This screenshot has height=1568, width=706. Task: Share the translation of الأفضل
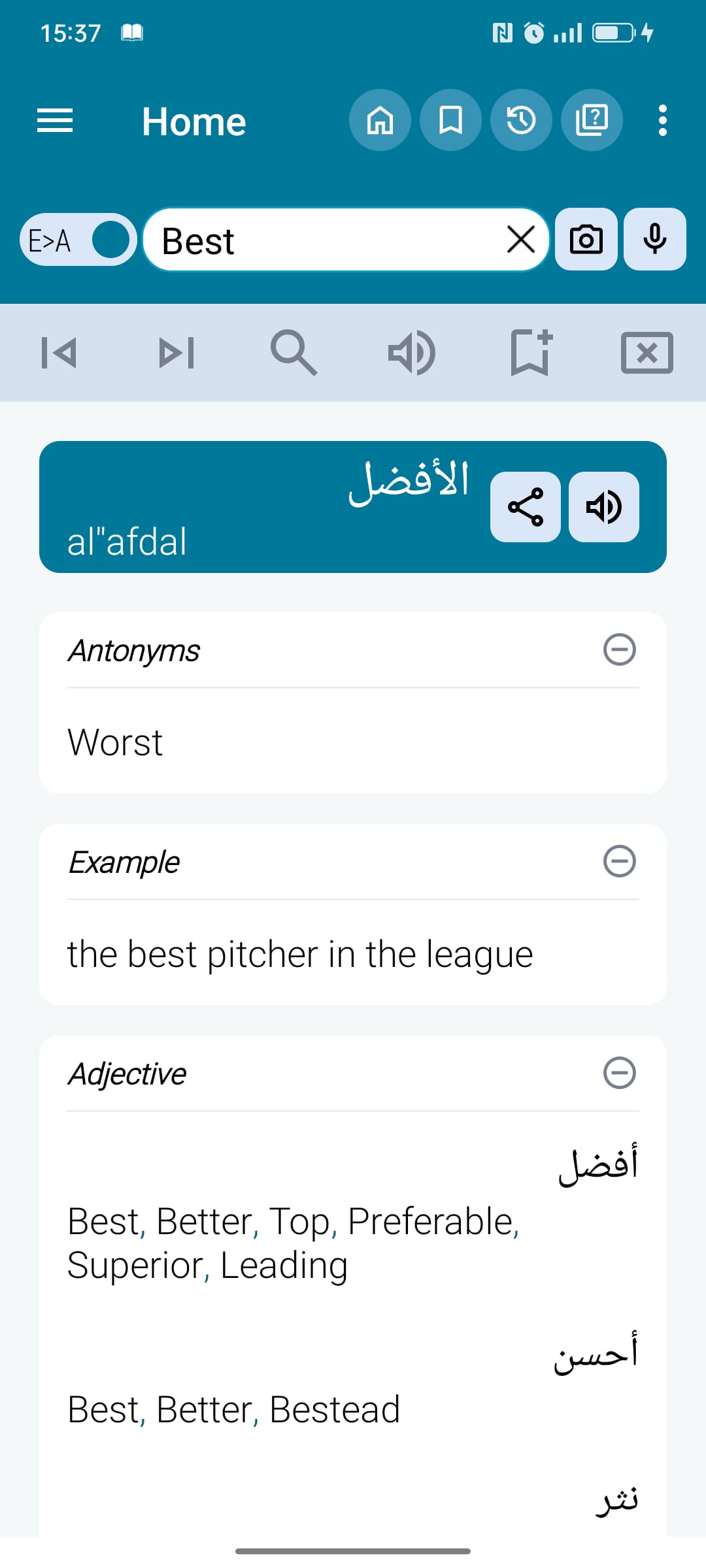[x=526, y=508]
